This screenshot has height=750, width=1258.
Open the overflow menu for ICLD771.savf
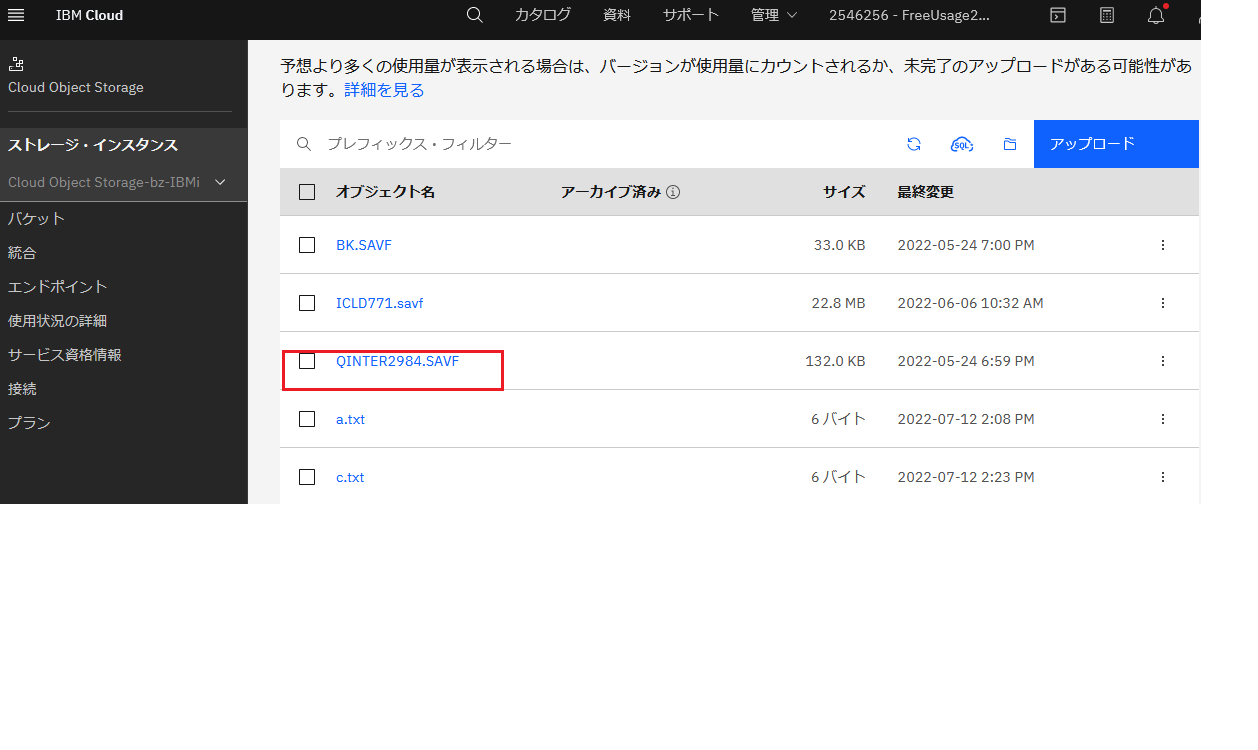click(x=1162, y=302)
